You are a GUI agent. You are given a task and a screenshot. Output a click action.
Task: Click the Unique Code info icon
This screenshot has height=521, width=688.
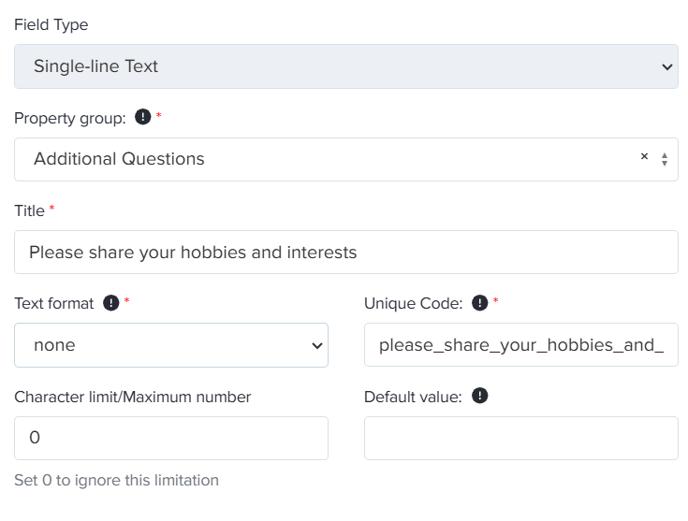[480, 302]
